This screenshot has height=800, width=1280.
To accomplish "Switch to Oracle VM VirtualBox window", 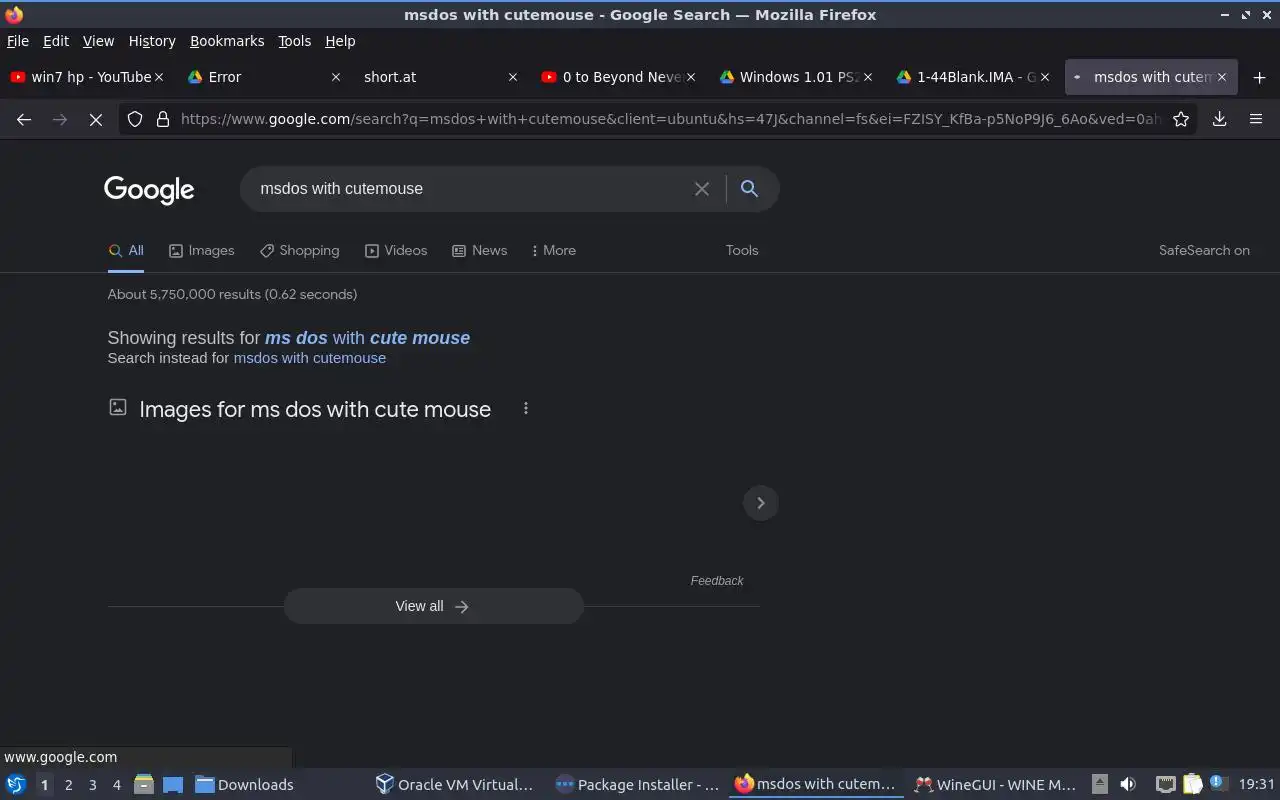I will click(x=455, y=785).
